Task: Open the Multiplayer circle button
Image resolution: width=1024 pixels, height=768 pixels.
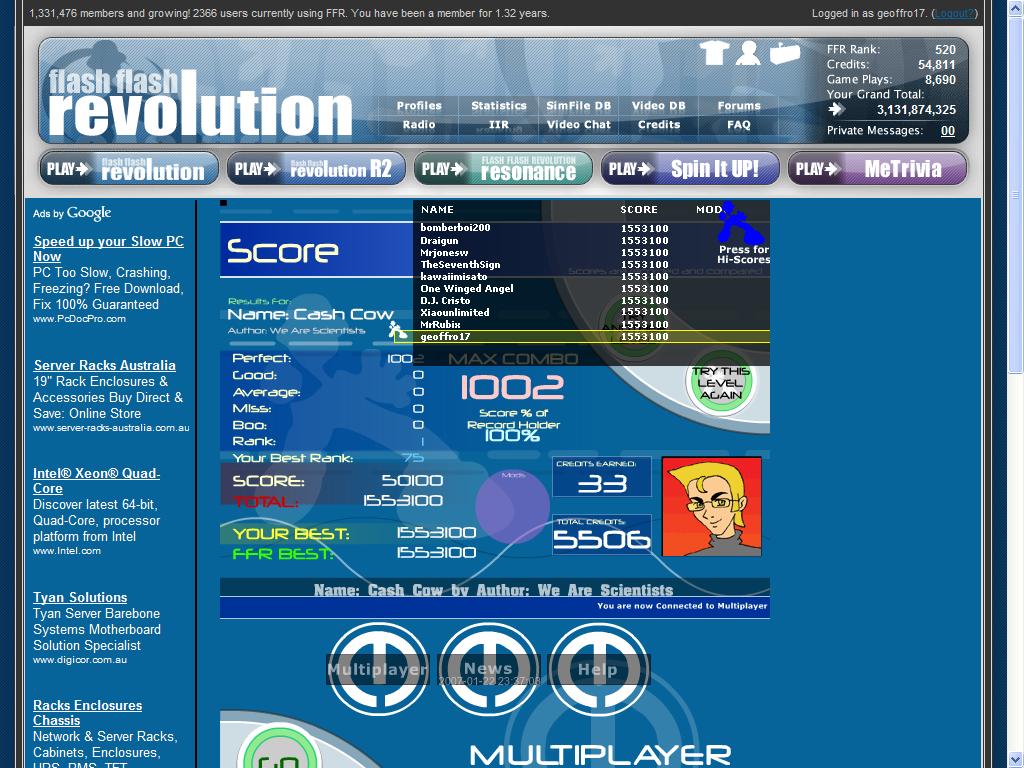Action: point(377,669)
